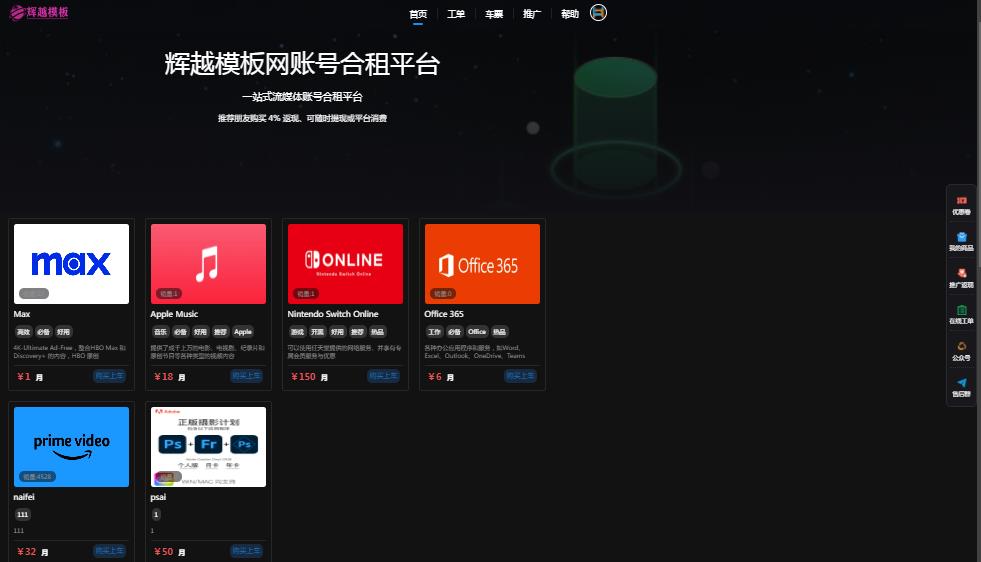Image resolution: width=981 pixels, height=562 pixels.
Task: Open the 售后群 Telegram-style icon
Action: click(x=961, y=384)
